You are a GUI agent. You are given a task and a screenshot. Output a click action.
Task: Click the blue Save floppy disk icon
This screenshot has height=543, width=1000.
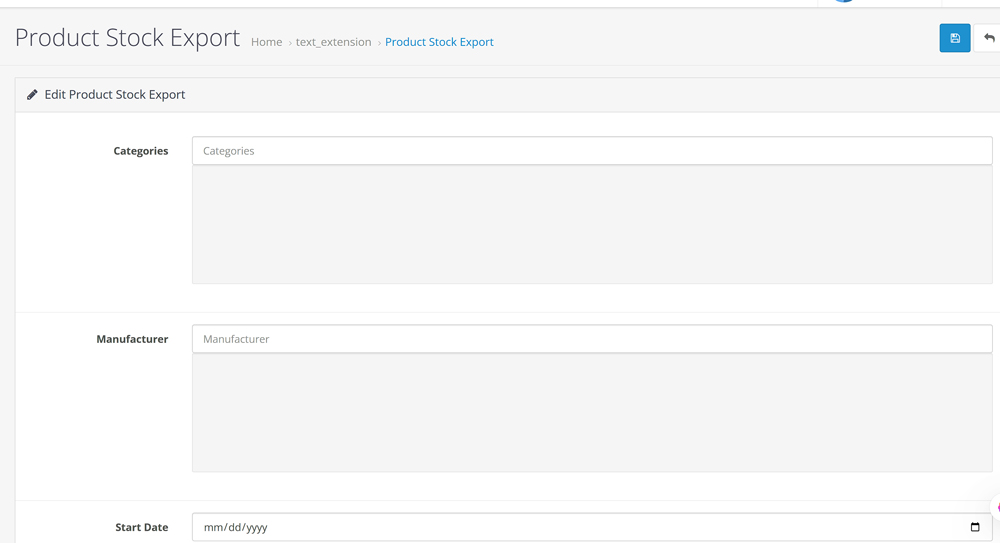tap(955, 38)
